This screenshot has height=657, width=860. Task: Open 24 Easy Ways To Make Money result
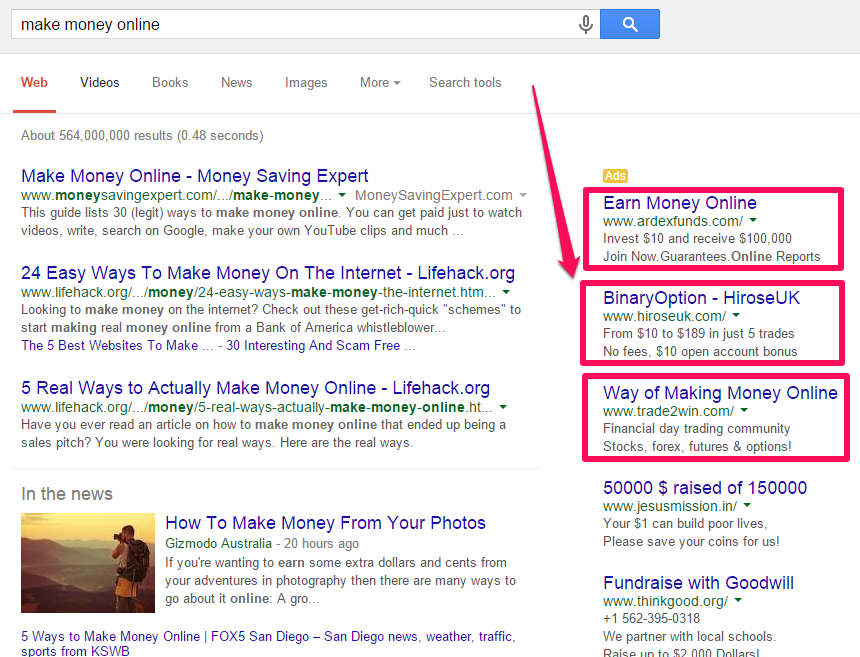(268, 273)
